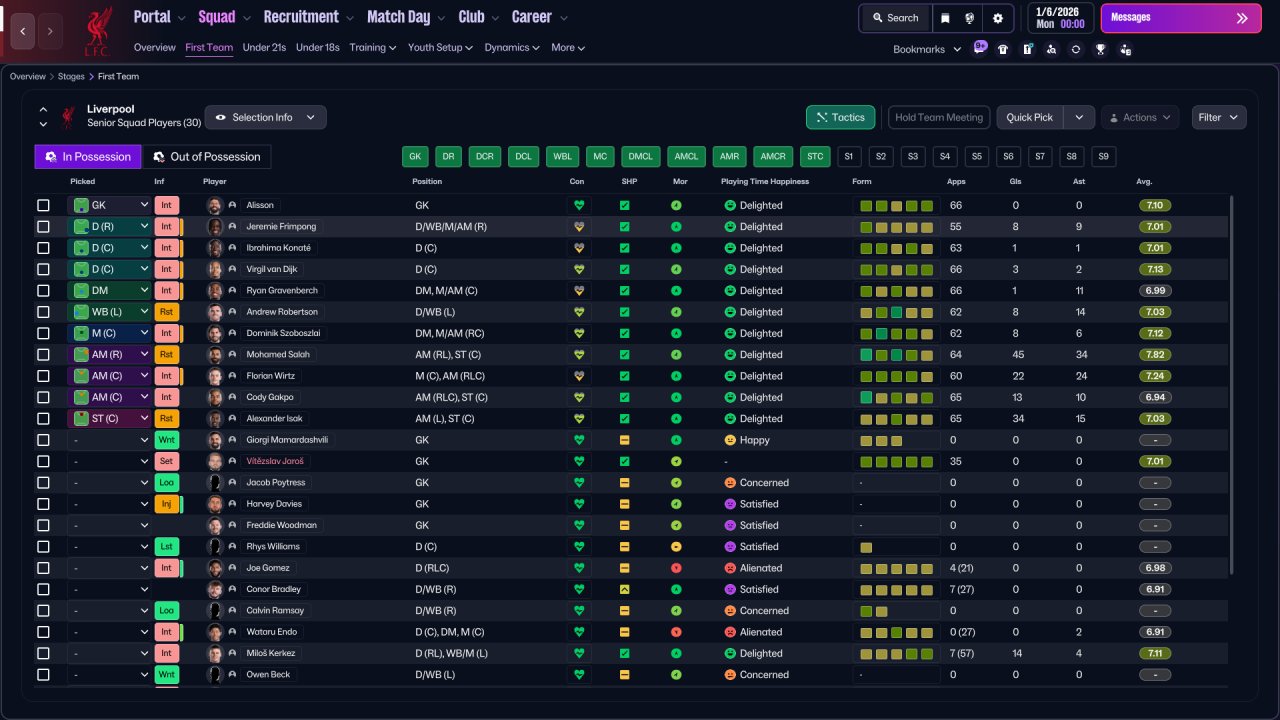
Task: Open the settings gear icon
Action: (x=997, y=18)
